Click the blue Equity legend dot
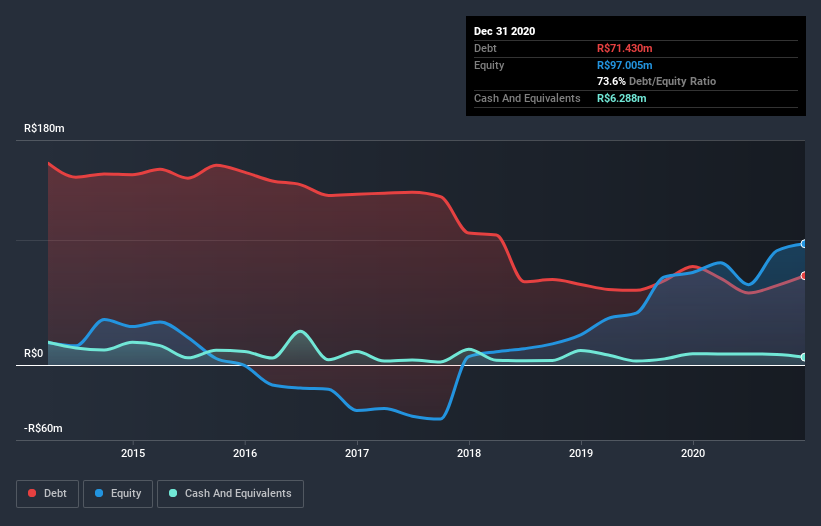Screen dimensions: 821x526 click(x=99, y=493)
